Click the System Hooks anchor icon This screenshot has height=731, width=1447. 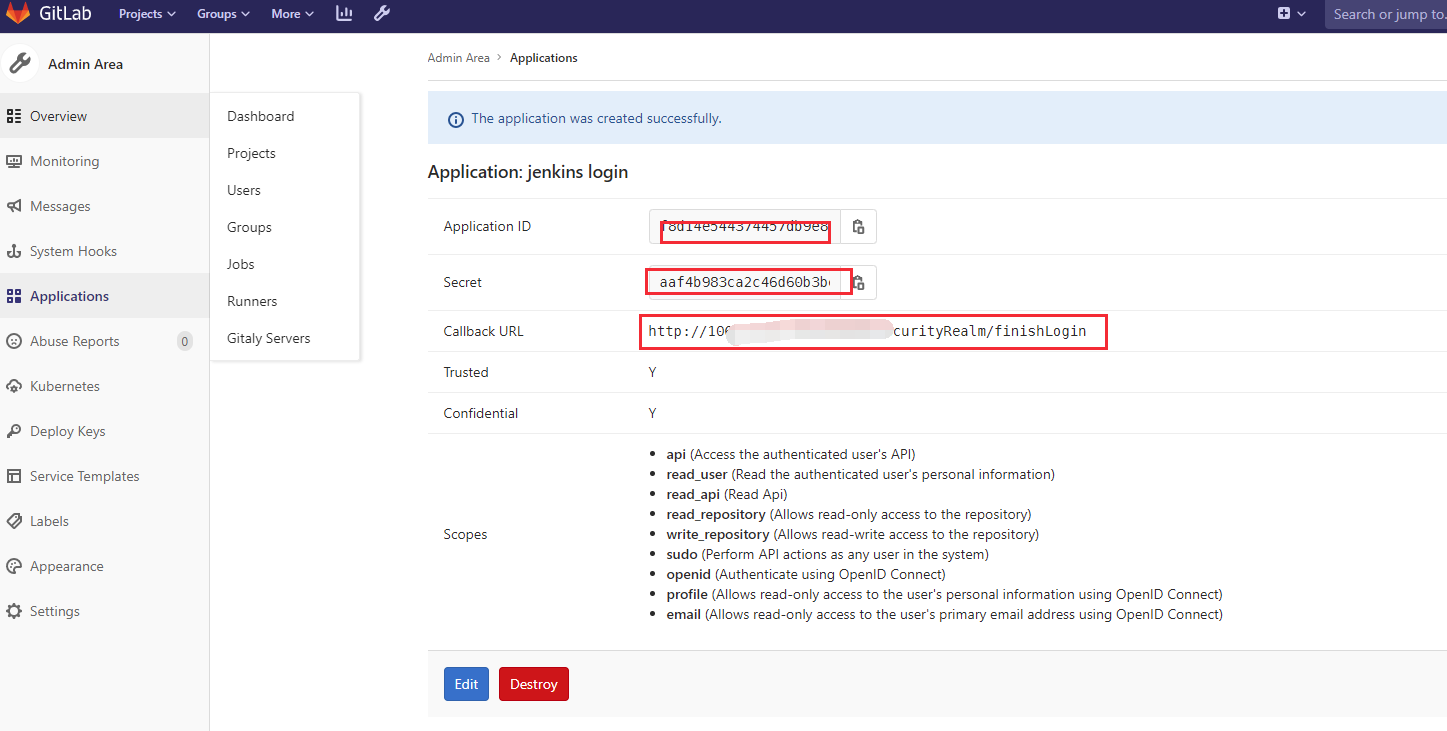pyautogui.click(x=14, y=251)
